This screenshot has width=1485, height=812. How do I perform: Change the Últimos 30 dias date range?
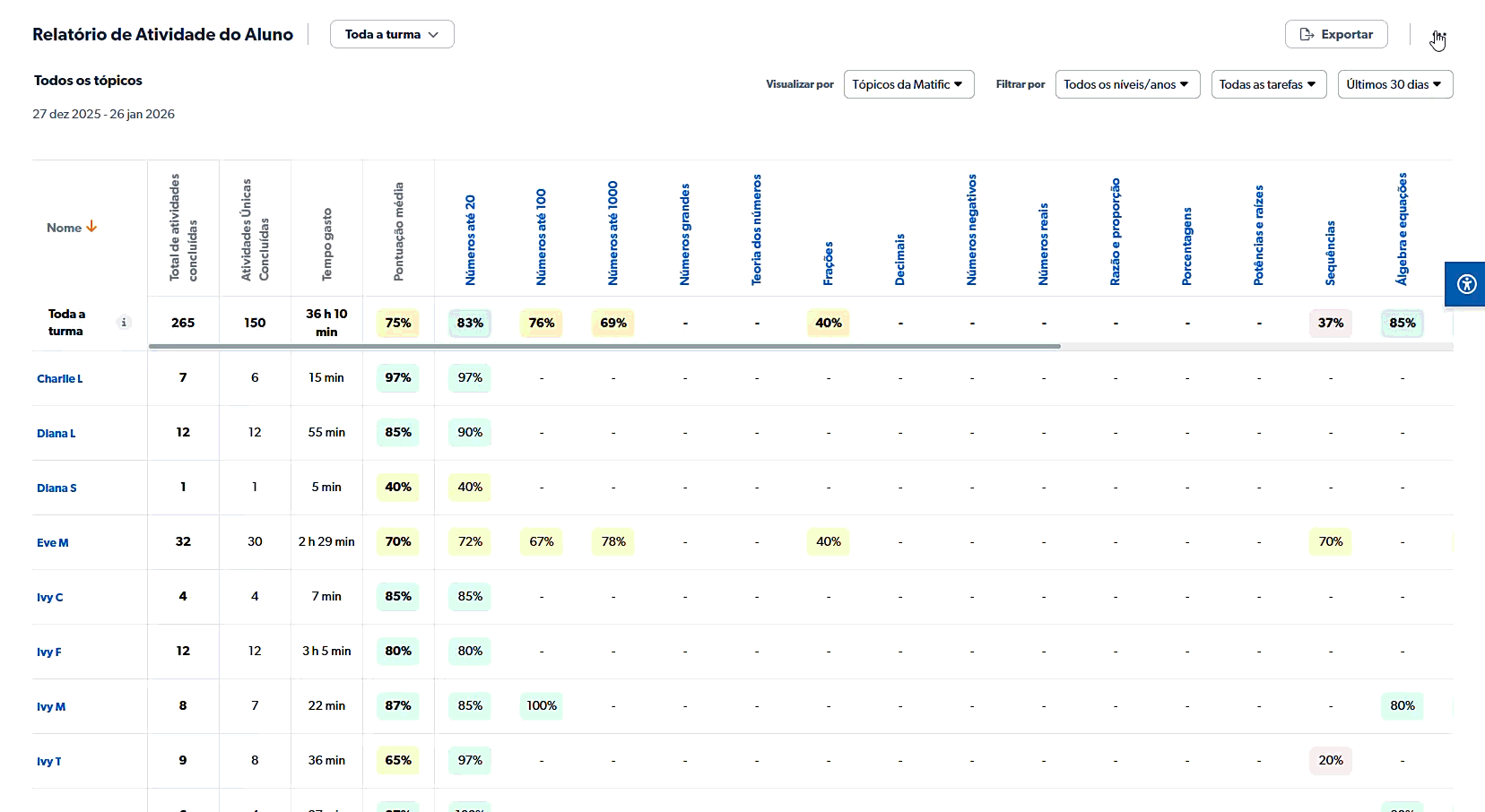pyautogui.click(x=1394, y=84)
